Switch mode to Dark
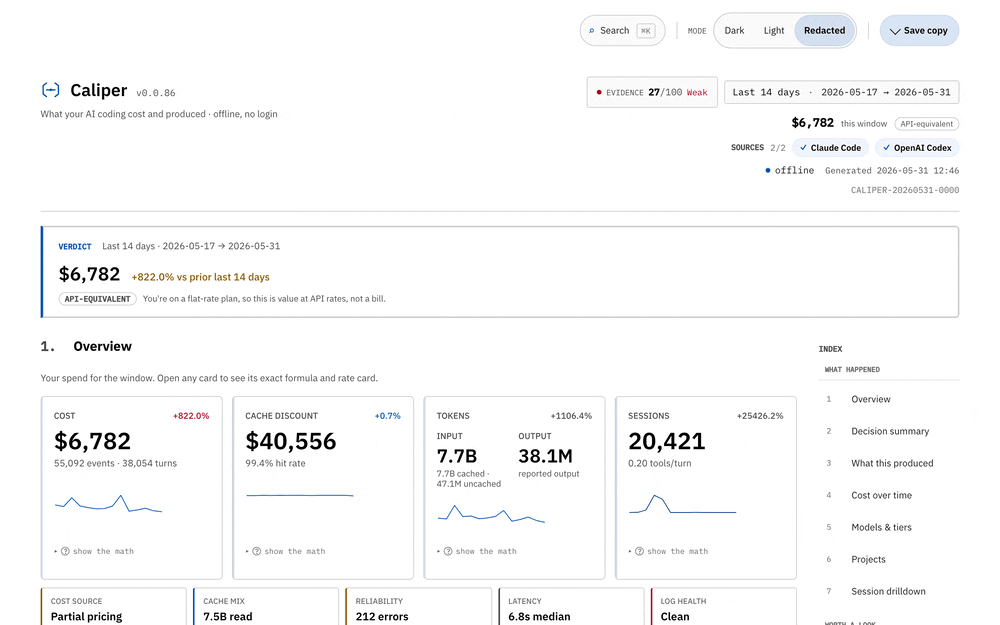Image resolution: width=1000 pixels, height=625 pixels. pyautogui.click(x=734, y=31)
